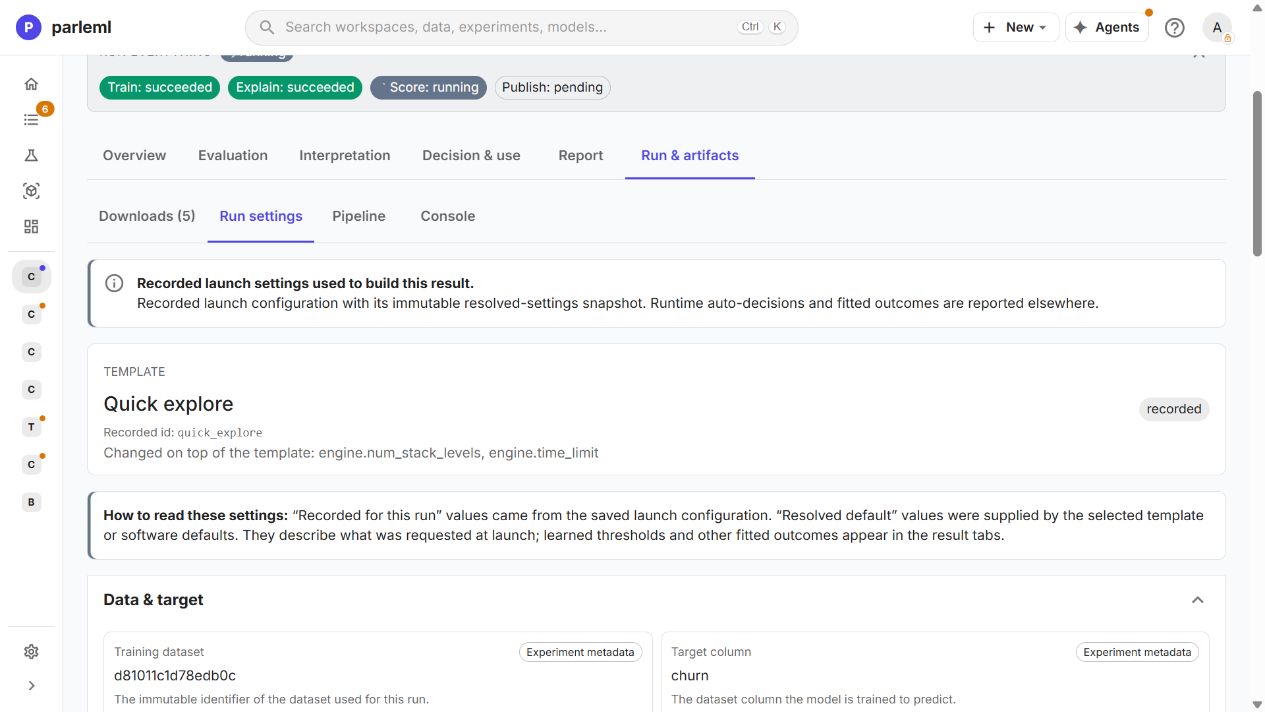Click the Changed on top of the template line
The width and height of the screenshot is (1265, 712).
[351, 453]
